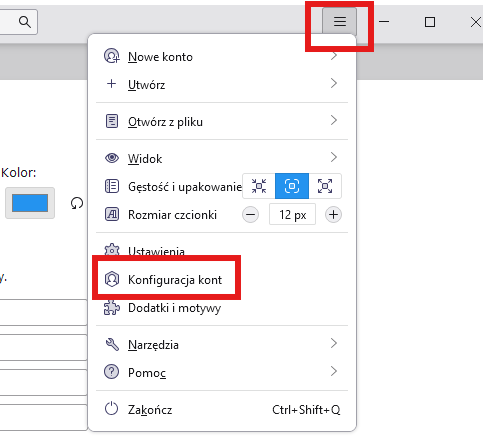483x447 pixels.
Task: Open the Nowe konto submenu
Action: (222, 57)
